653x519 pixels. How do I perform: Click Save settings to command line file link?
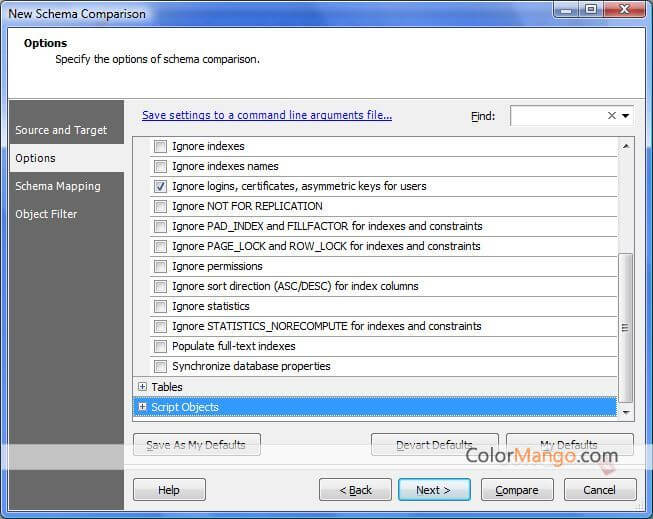point(267,115)
